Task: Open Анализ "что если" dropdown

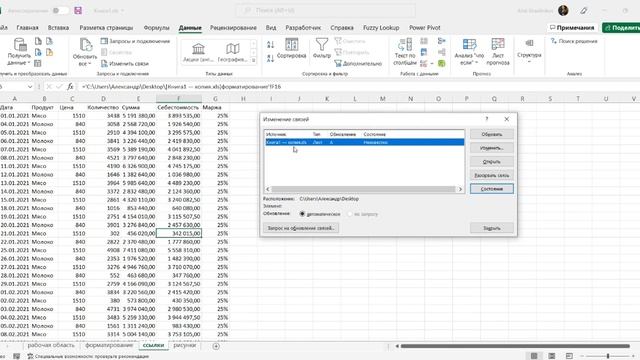Action: pos(469,51)
